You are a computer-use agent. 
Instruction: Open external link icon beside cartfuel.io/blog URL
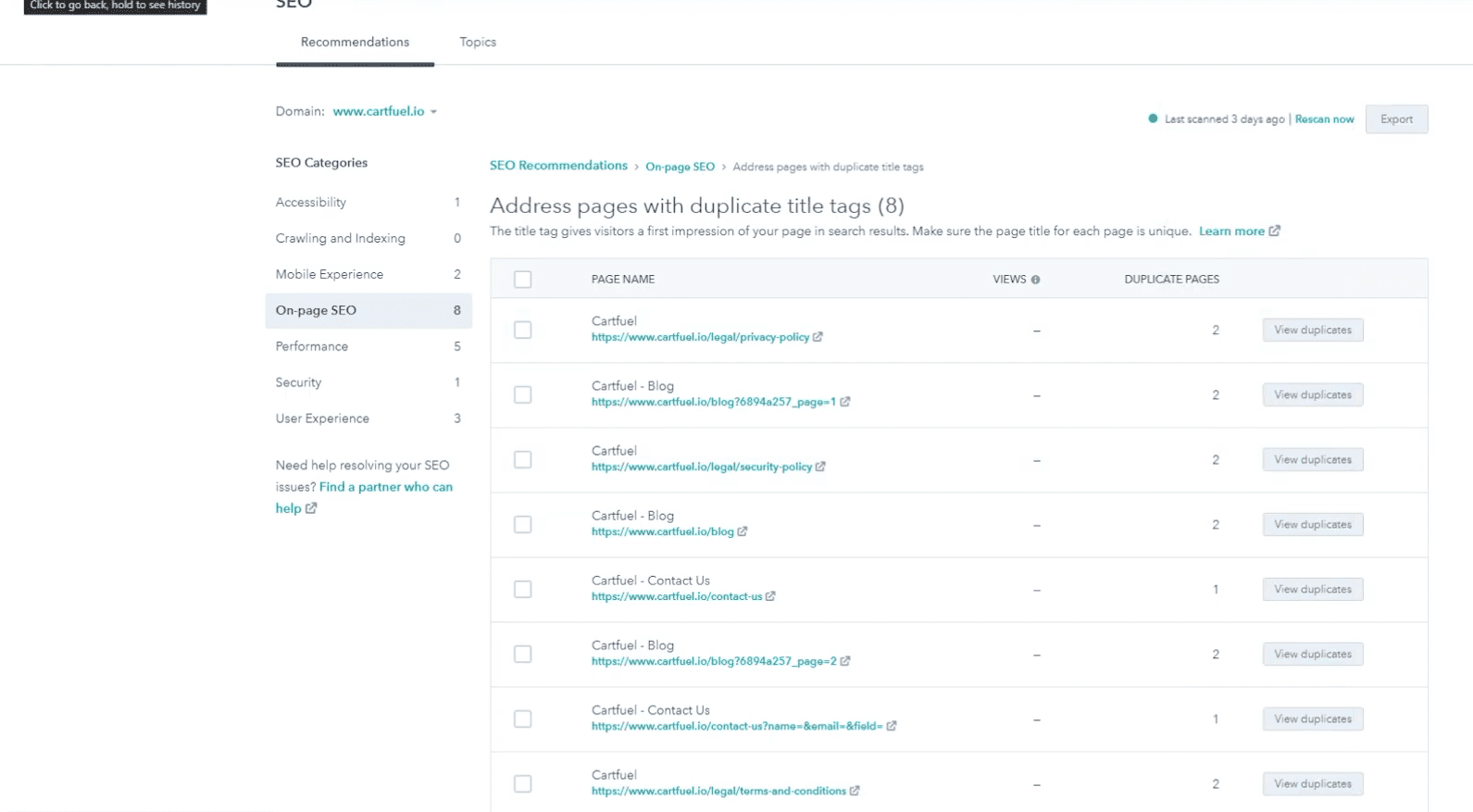pos(743,531)
